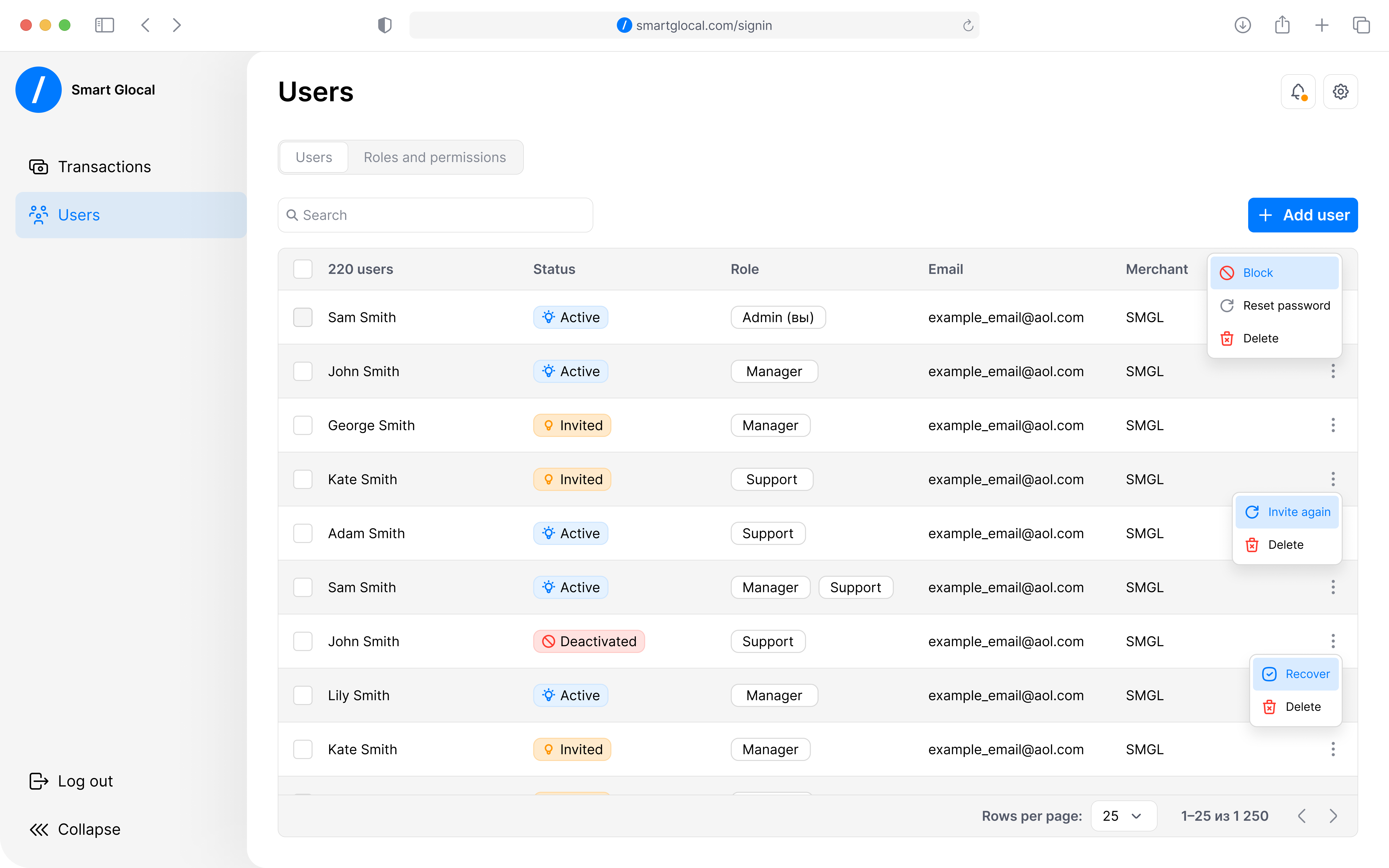Show the tab overview icon
Screen dimensions: 1389x868
click(x=1362, y=25)
